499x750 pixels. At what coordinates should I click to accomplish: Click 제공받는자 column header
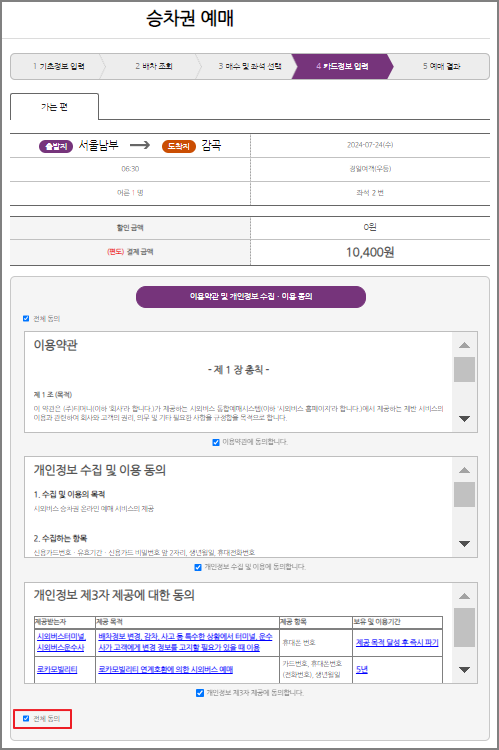coord(51,622)
